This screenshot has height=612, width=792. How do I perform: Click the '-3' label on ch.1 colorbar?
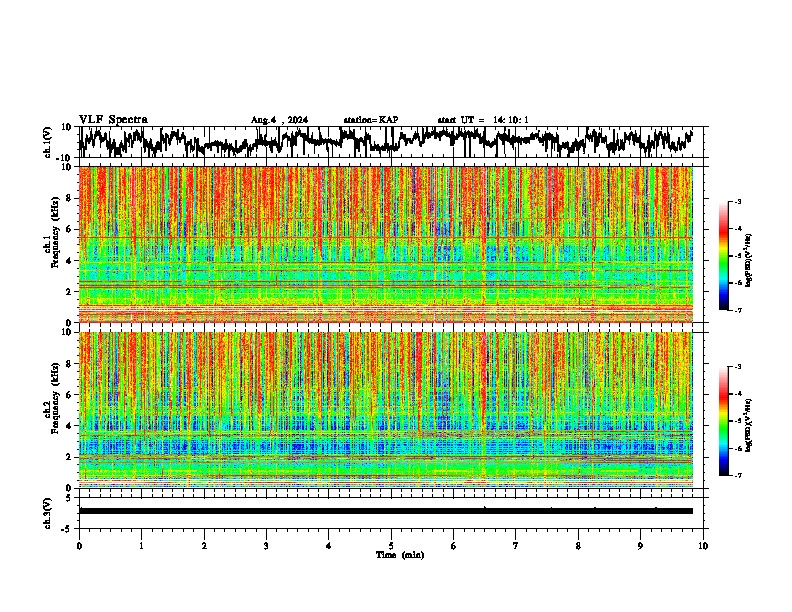tap(738, 202)
